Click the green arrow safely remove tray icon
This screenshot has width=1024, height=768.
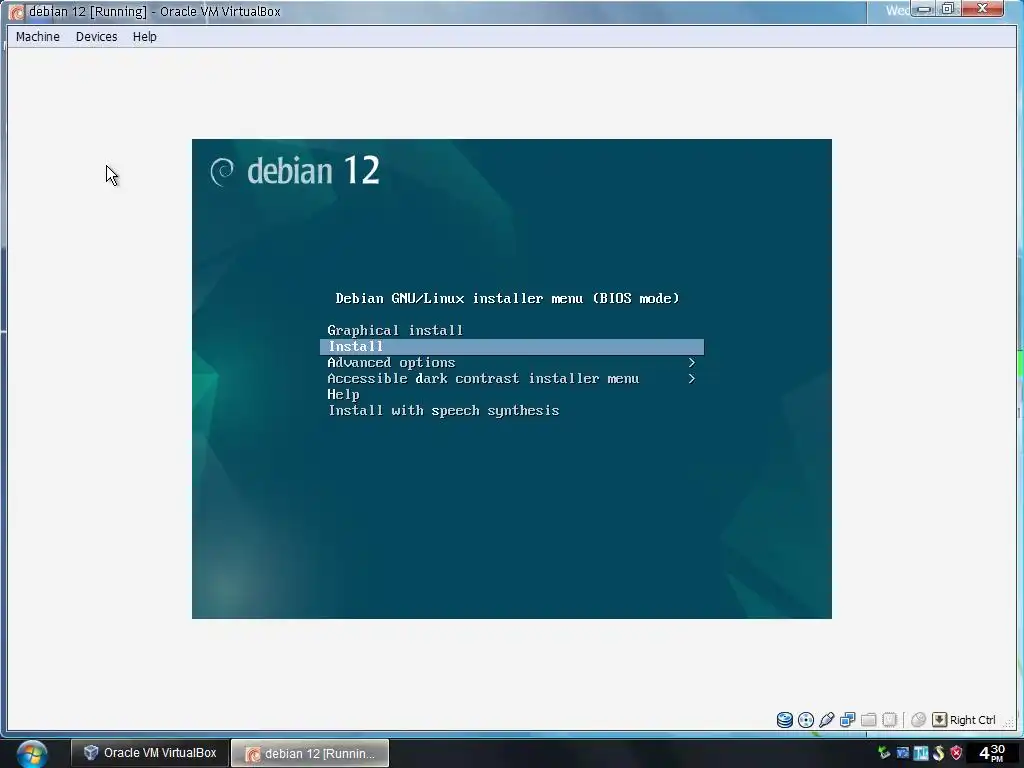pyautogui.click(x=884, y=753)
